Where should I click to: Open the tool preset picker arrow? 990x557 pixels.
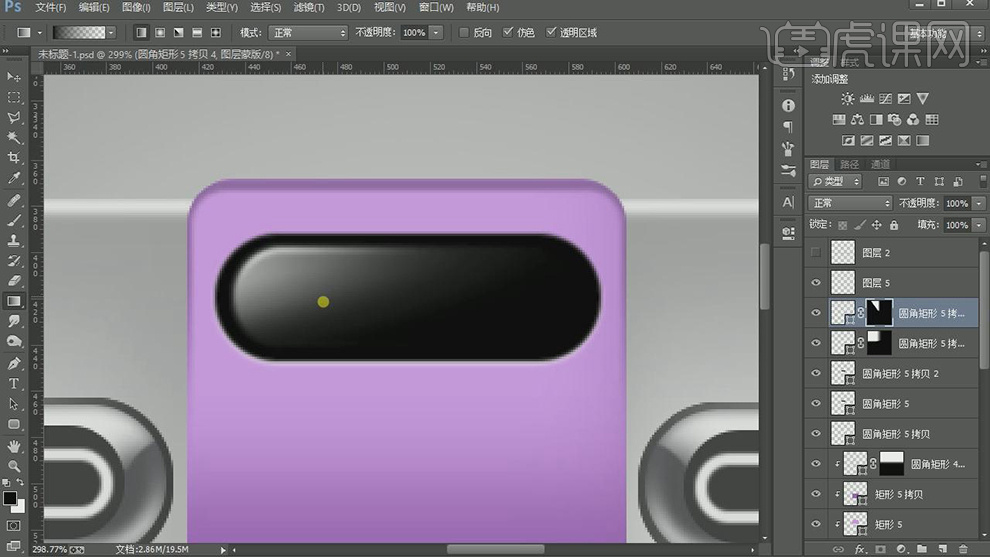(40, 32)
